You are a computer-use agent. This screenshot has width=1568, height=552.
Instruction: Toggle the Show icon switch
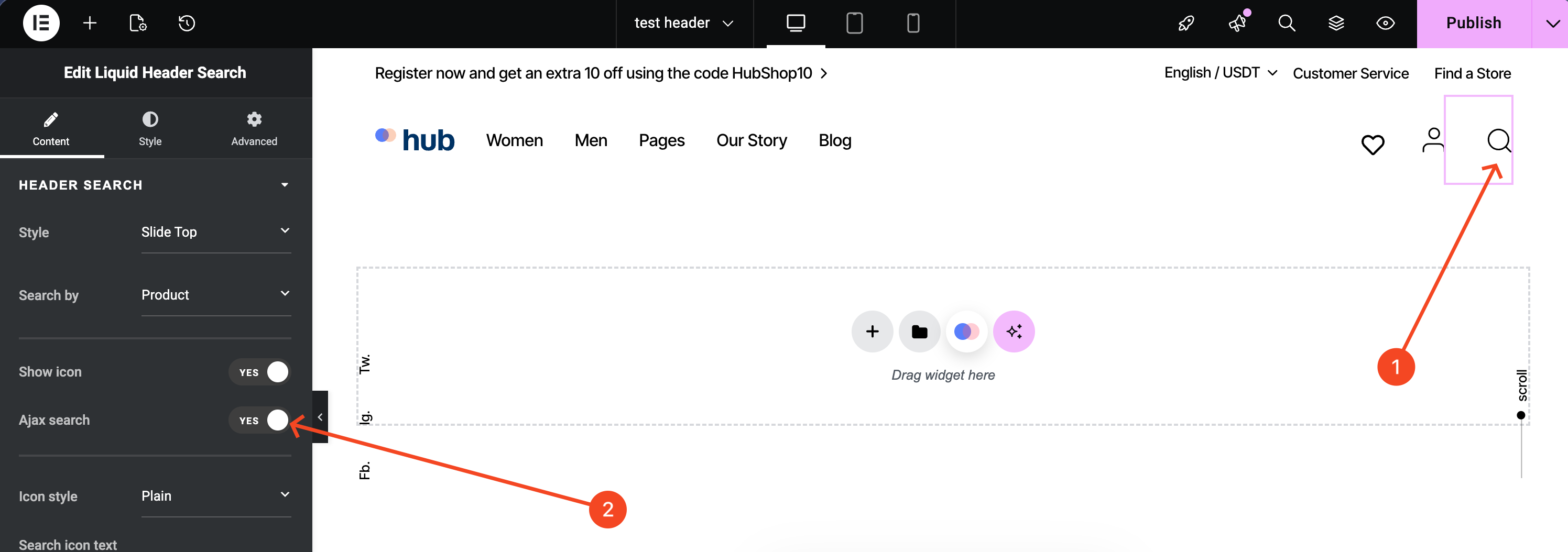click(x=260, y=372)
